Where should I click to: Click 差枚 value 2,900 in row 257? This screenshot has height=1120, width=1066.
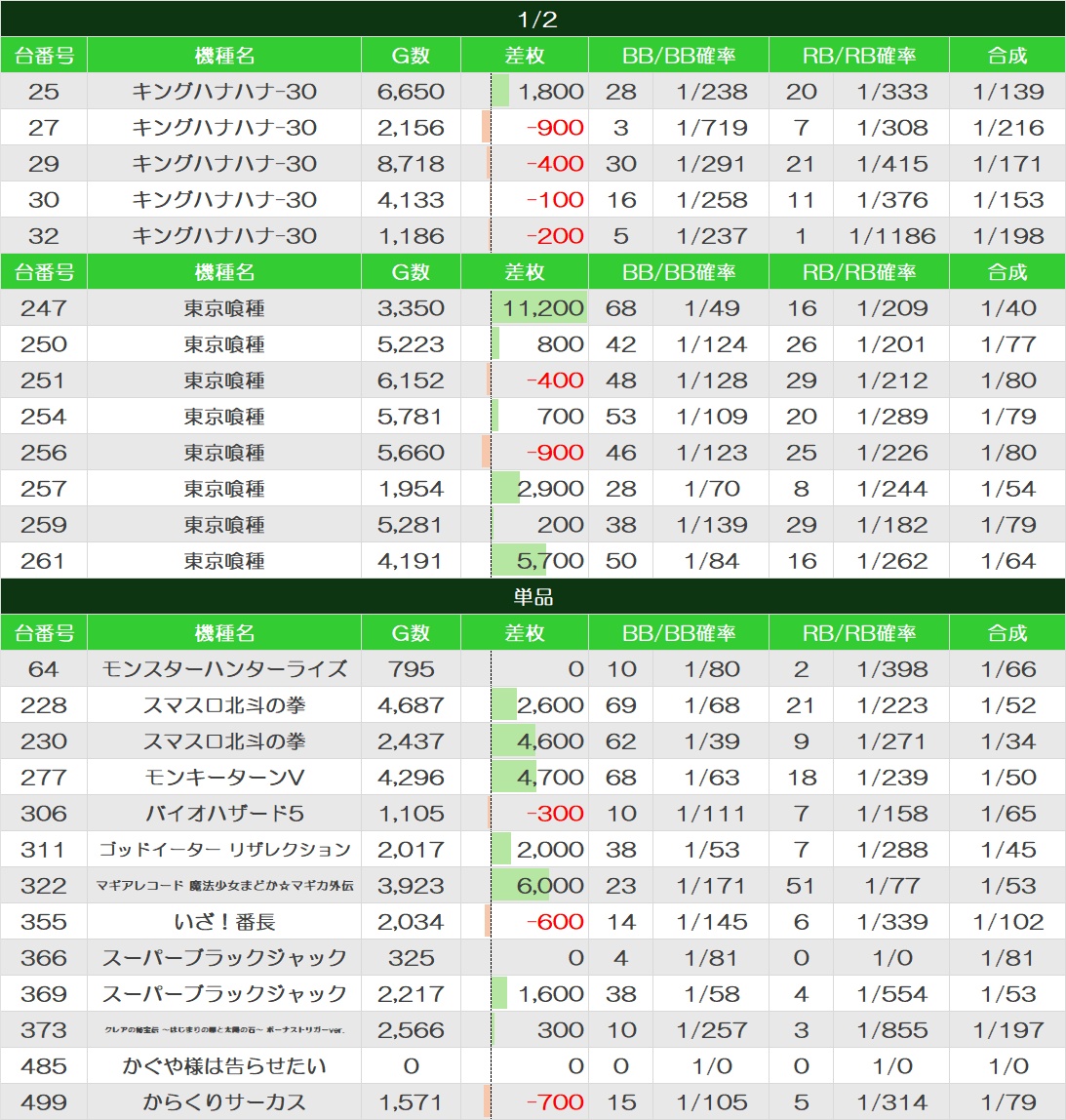click(550, 489)
